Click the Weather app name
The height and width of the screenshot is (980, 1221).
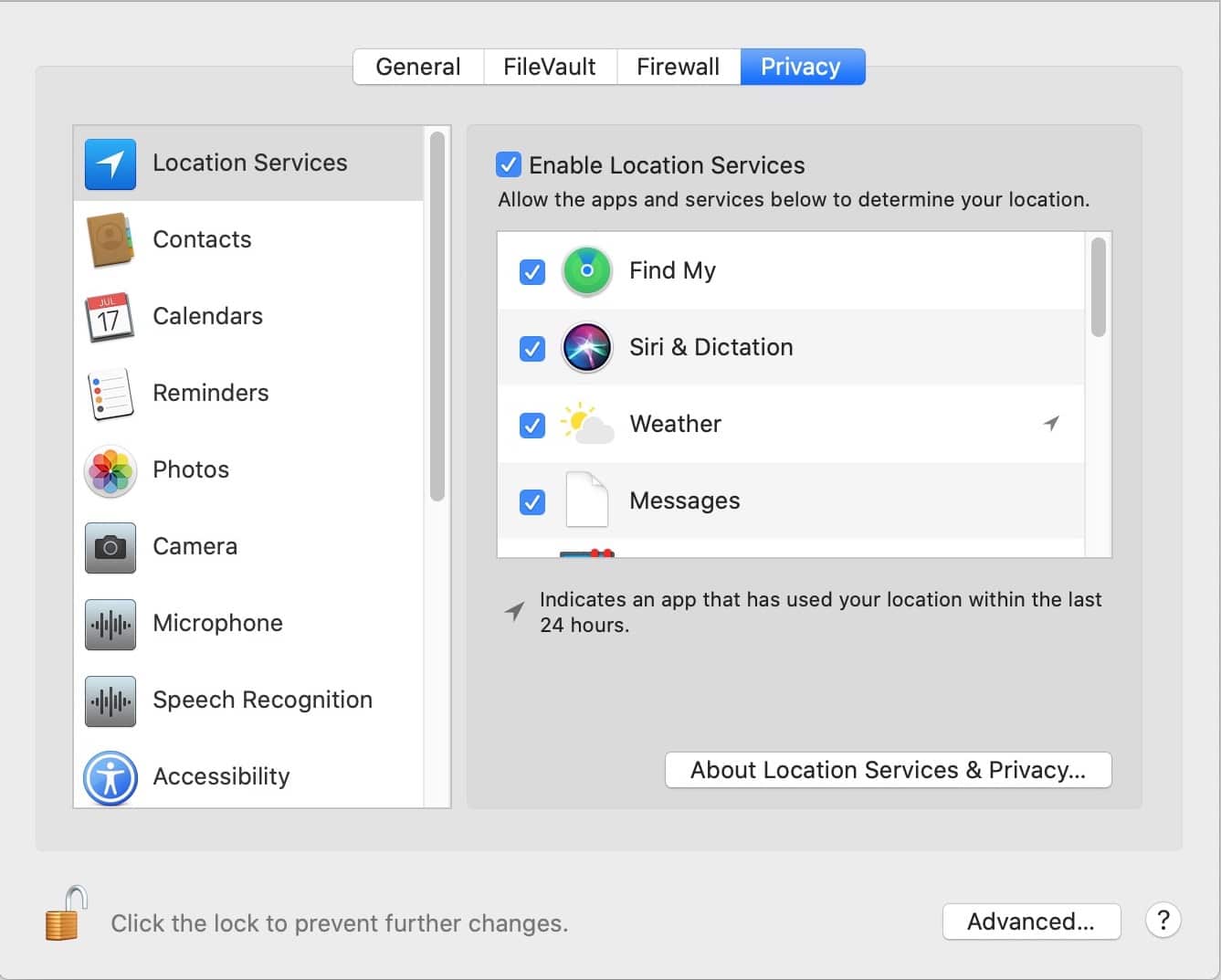pyautogui.click(x=676, y=424)
